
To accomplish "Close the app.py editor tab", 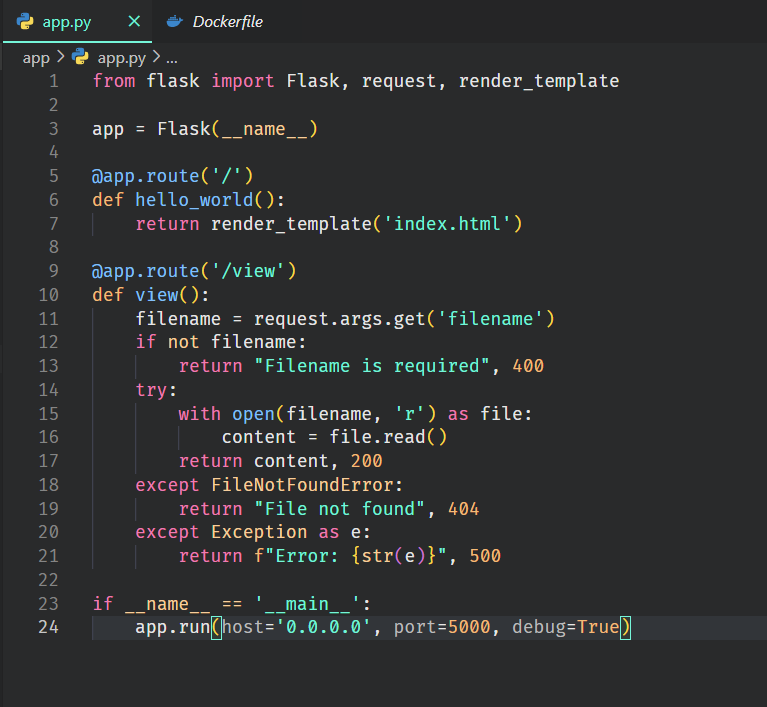I will coord(134,21).
